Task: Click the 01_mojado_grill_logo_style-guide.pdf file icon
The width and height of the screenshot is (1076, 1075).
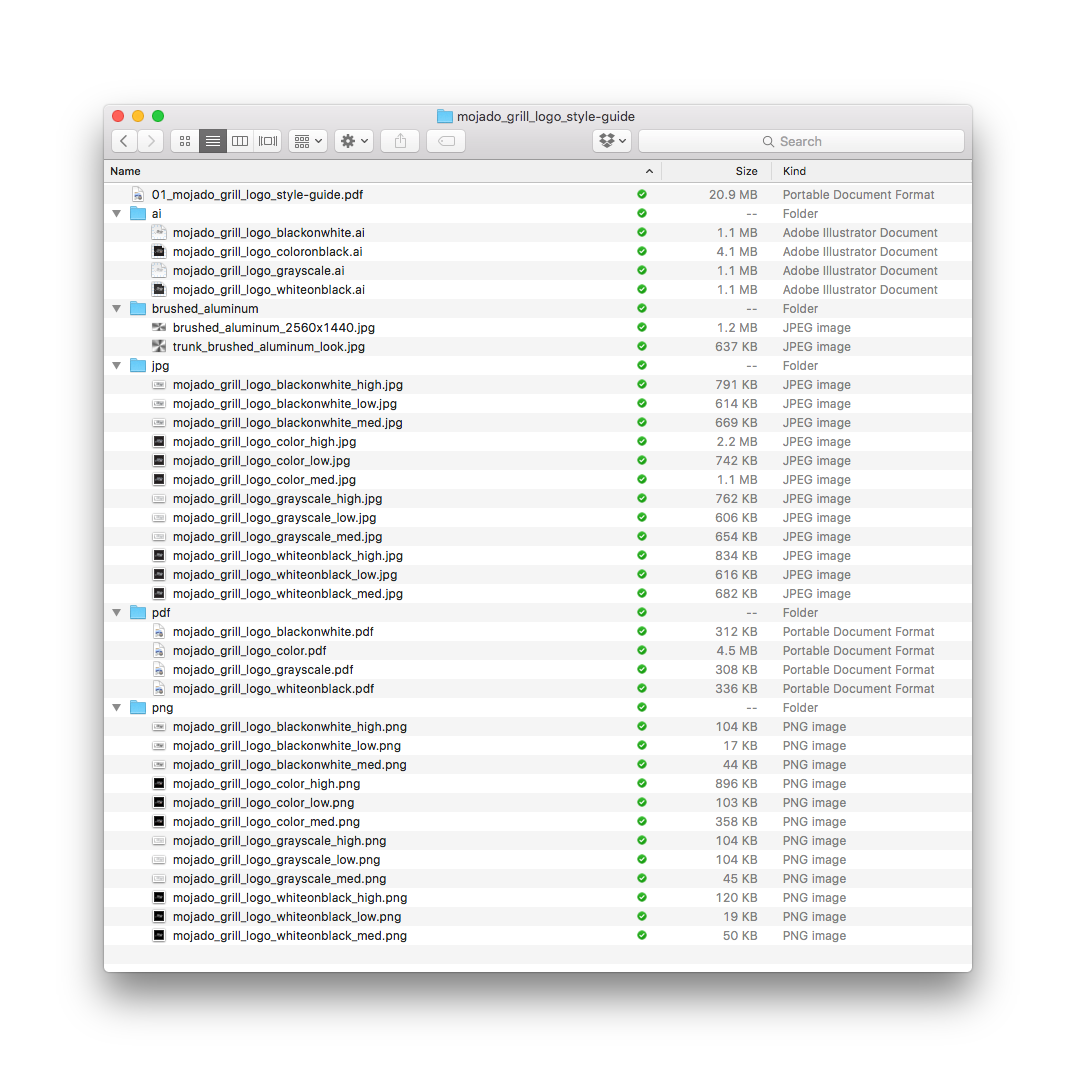Action: (x=138, y=195)
